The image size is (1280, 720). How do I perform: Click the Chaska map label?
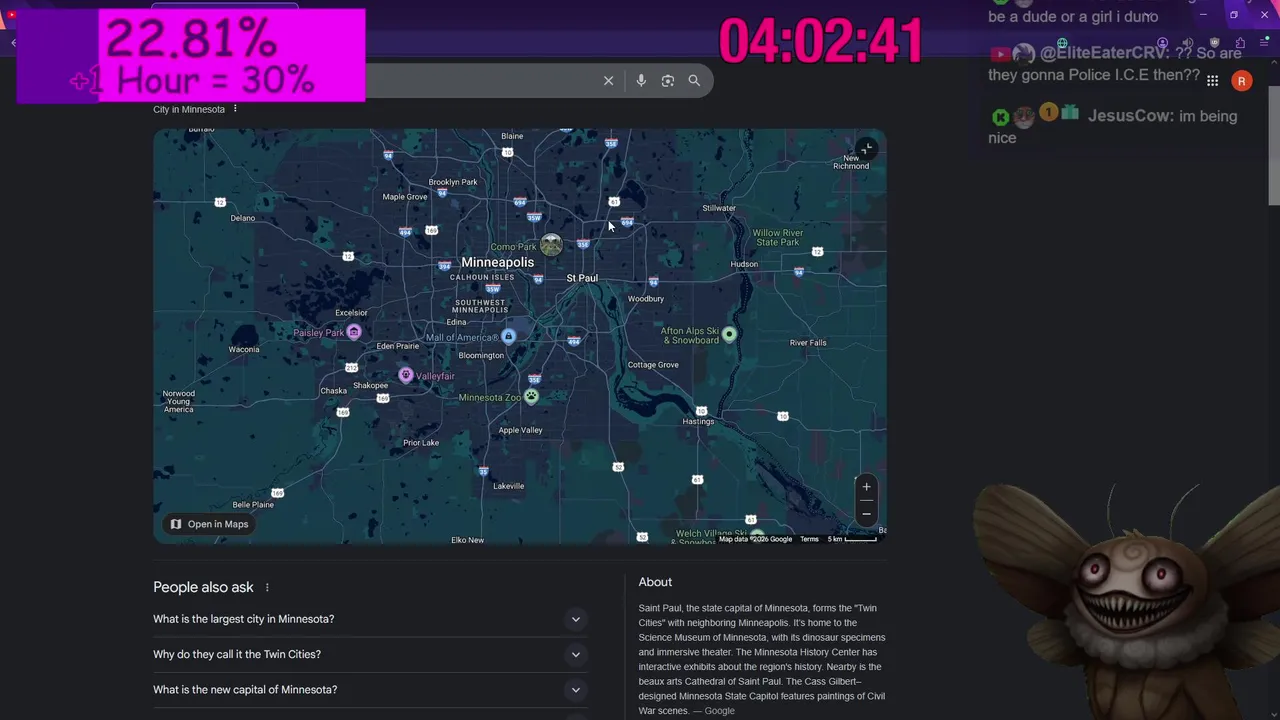point(333,391)
